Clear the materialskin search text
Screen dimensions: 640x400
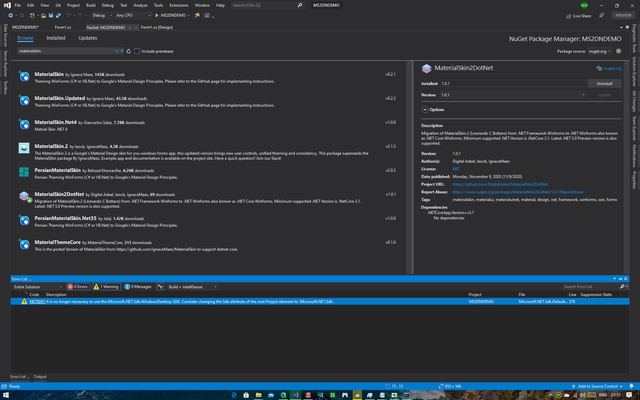[x=117, y=51]
